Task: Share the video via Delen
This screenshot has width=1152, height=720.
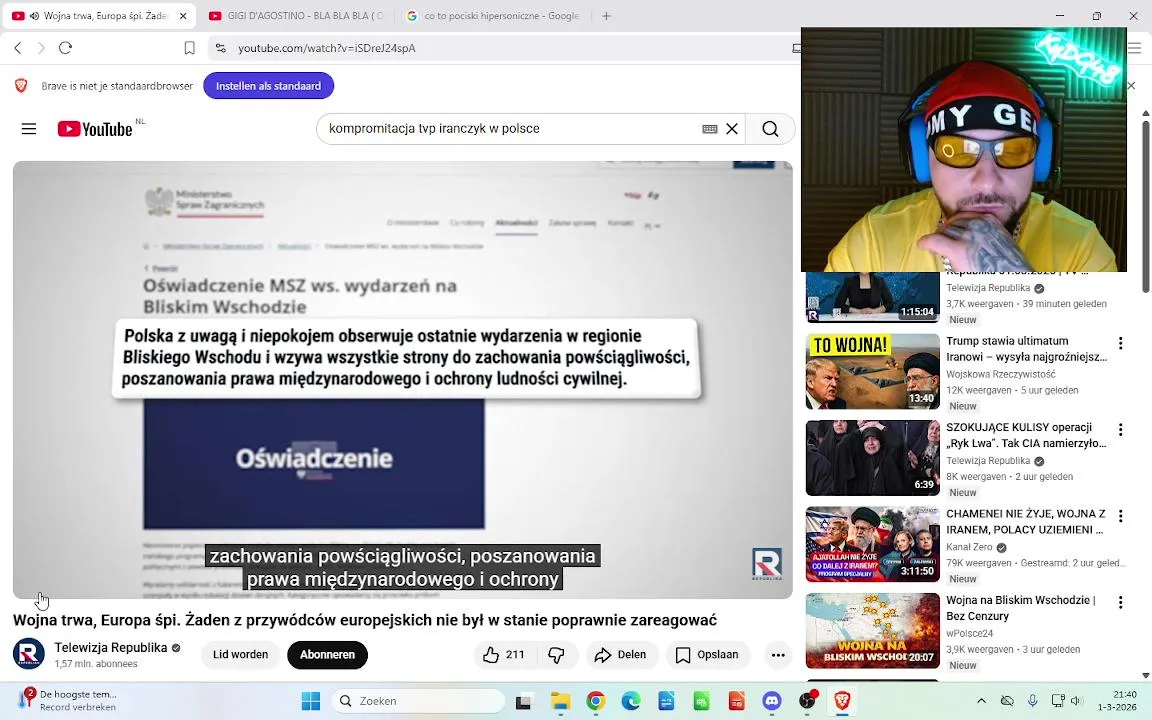Action: click(x=621, y=655)
